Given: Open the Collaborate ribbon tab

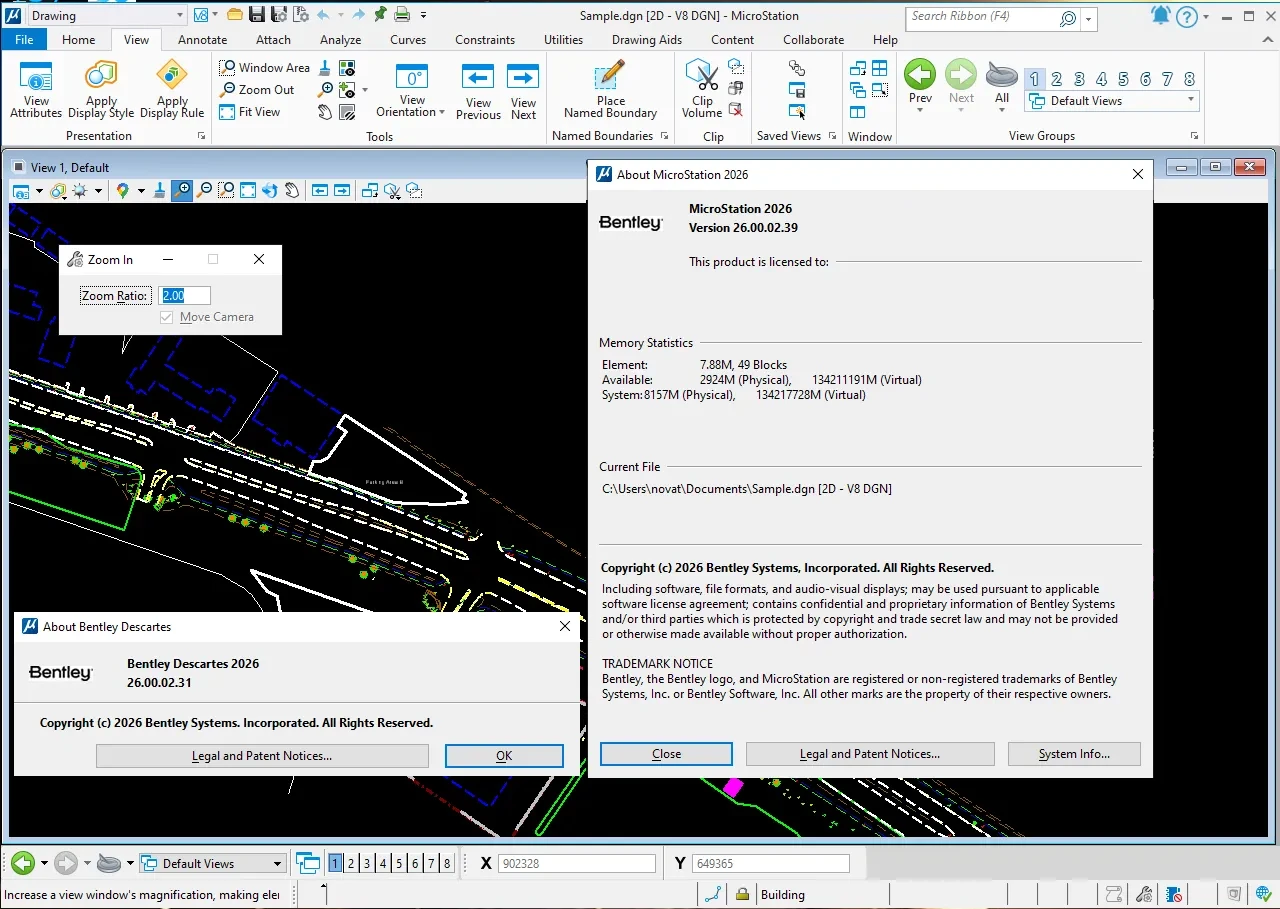Looking at the screenshot, I should 813,40.
